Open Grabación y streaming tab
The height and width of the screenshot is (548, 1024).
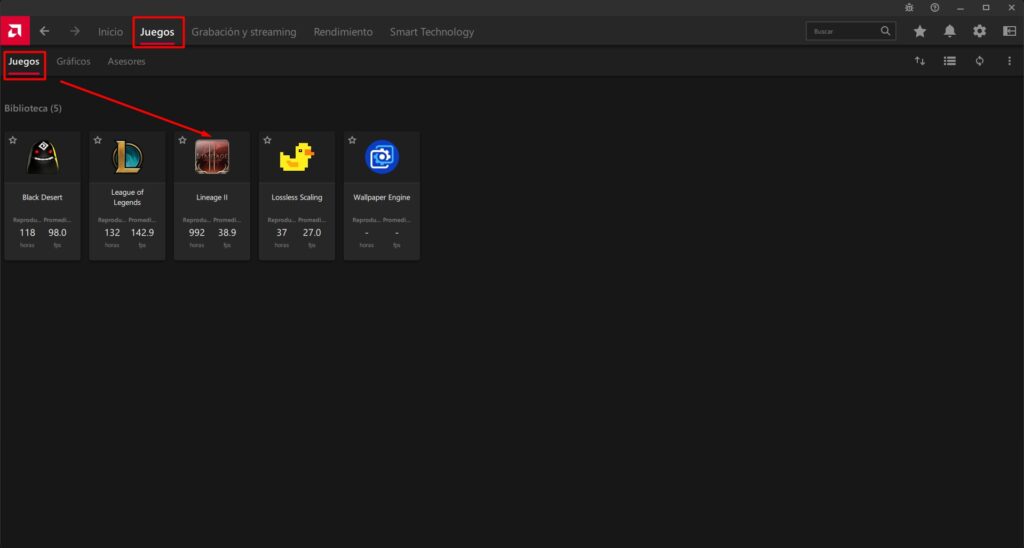244,31
